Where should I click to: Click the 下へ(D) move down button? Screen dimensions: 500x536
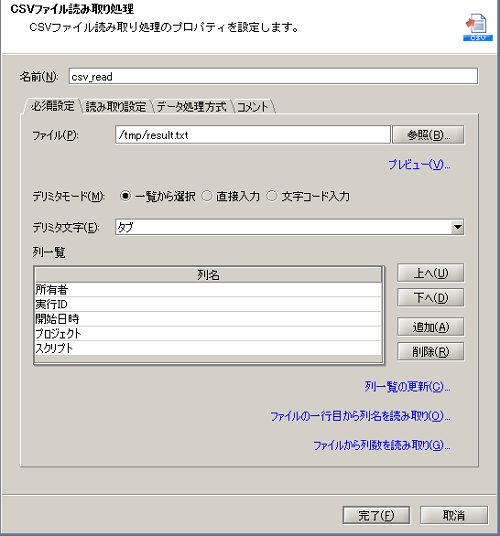coord(431,297)
